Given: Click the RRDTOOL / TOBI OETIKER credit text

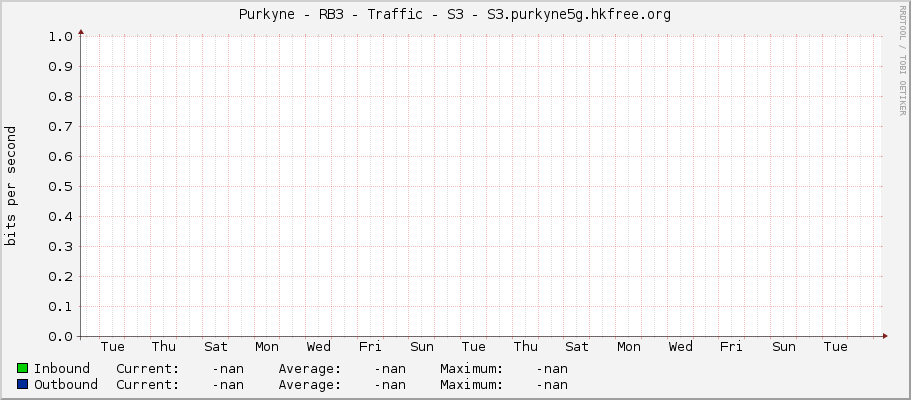Looking at the screenshot, I should (x=902, y=60).
